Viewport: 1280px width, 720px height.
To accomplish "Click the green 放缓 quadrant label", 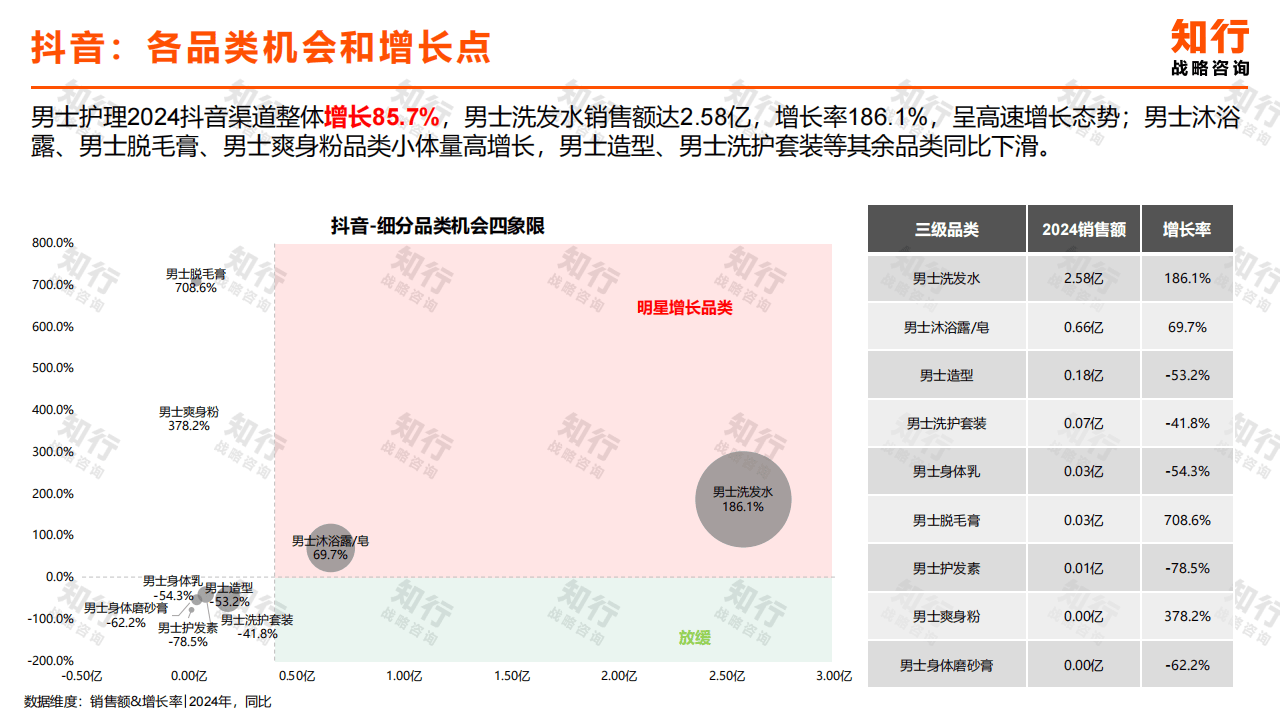I will pos(694,637).
